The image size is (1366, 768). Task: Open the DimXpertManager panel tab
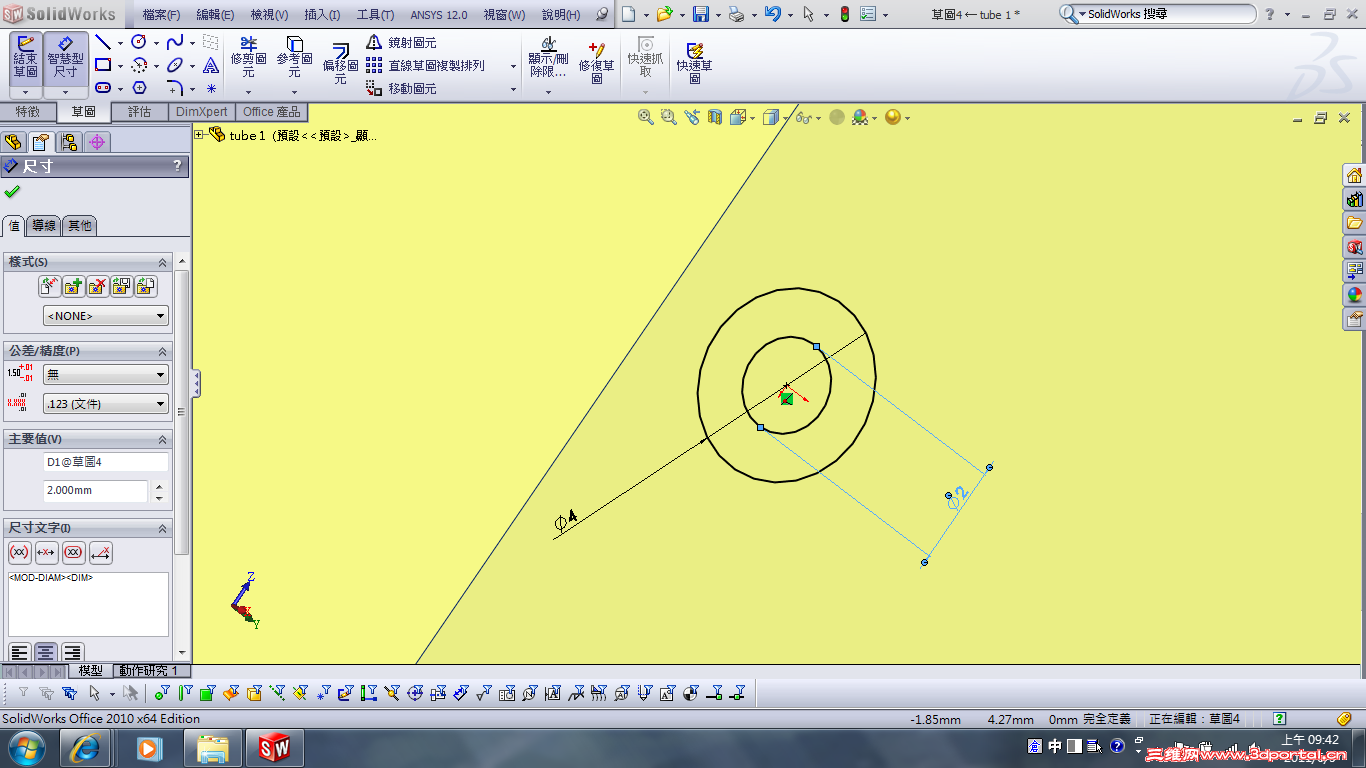point(96,142)
